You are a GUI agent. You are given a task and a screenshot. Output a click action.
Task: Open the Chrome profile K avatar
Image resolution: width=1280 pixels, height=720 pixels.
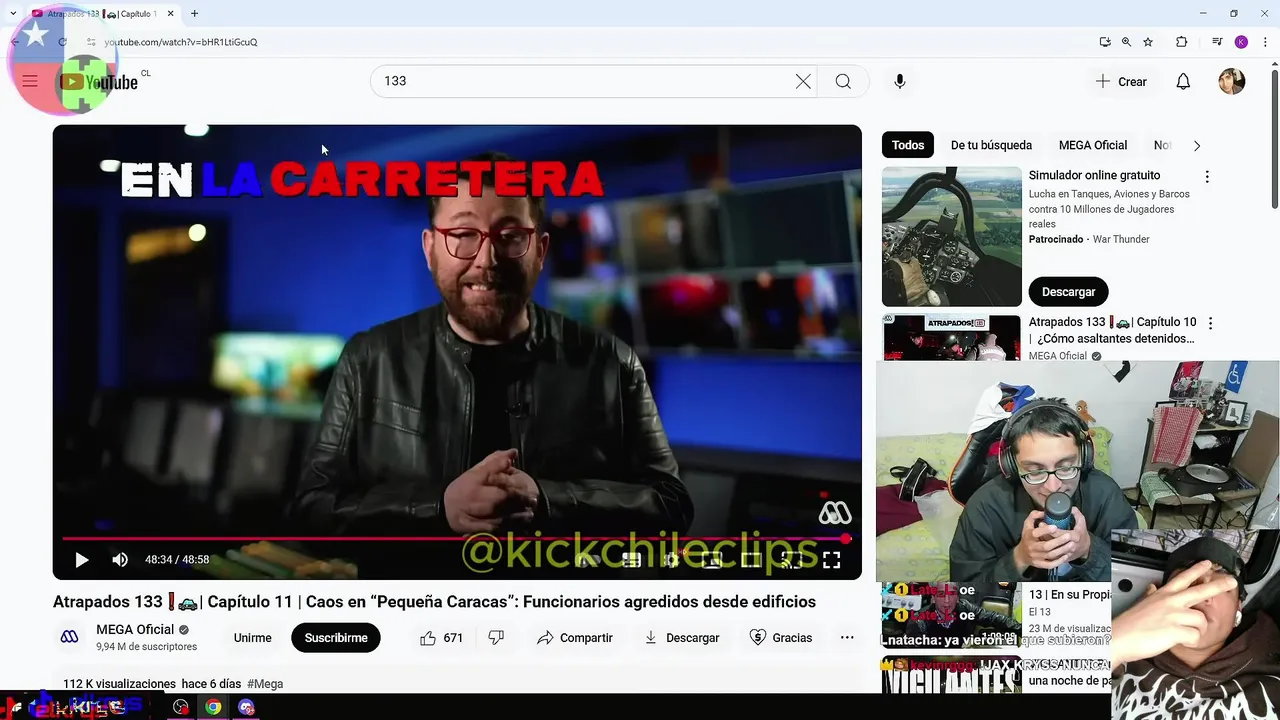(x=1241, y=42)
